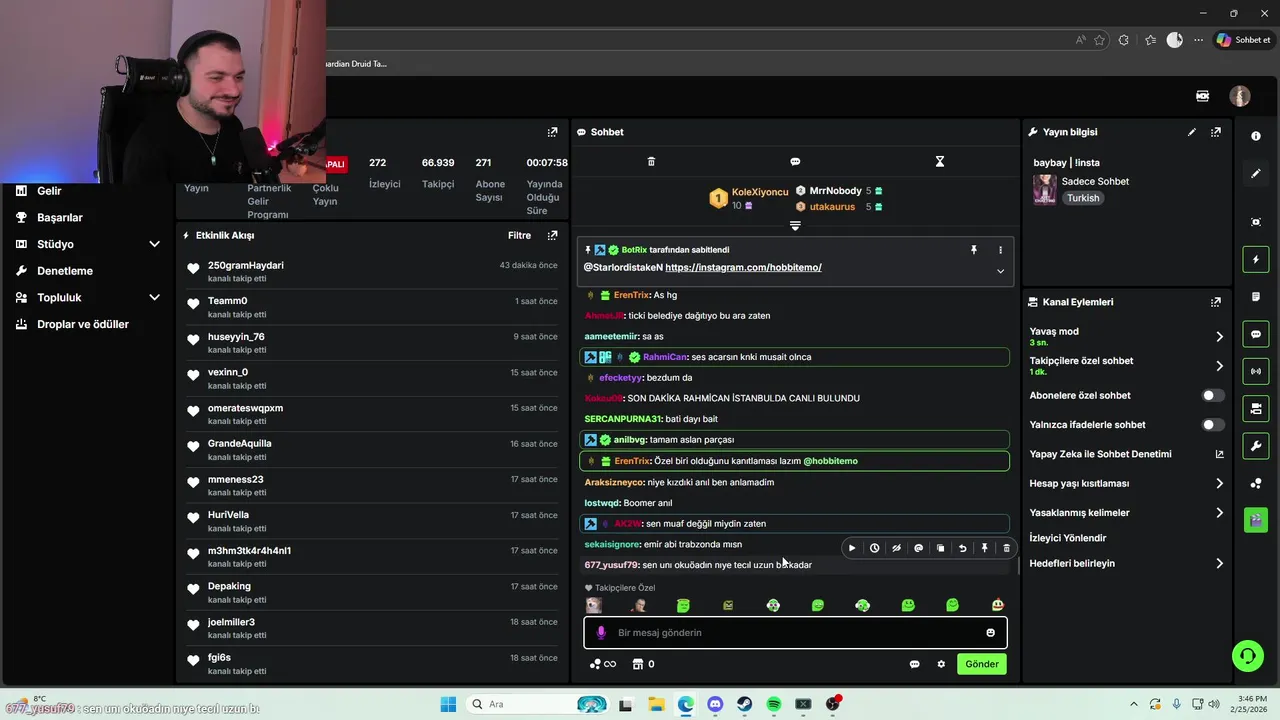Open the Filtre button in Etkinlik Akışı
The width and height of the screenshot is (1280, 720).
point(519,236)
